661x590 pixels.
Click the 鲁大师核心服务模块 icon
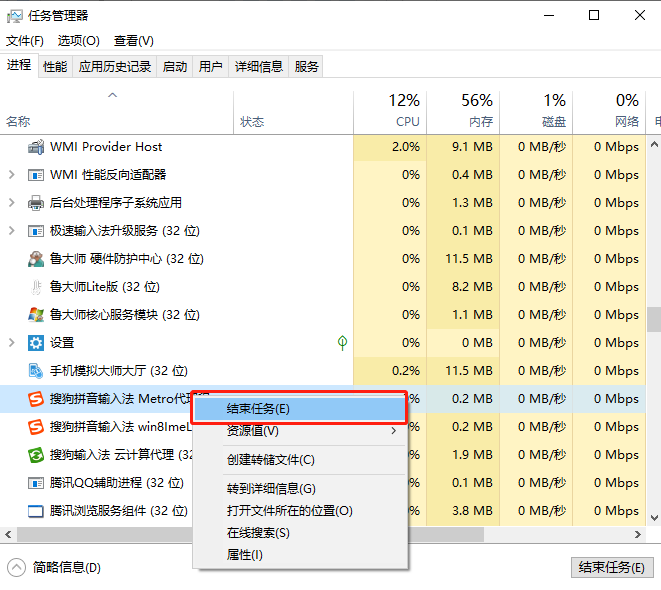point(36,315)
